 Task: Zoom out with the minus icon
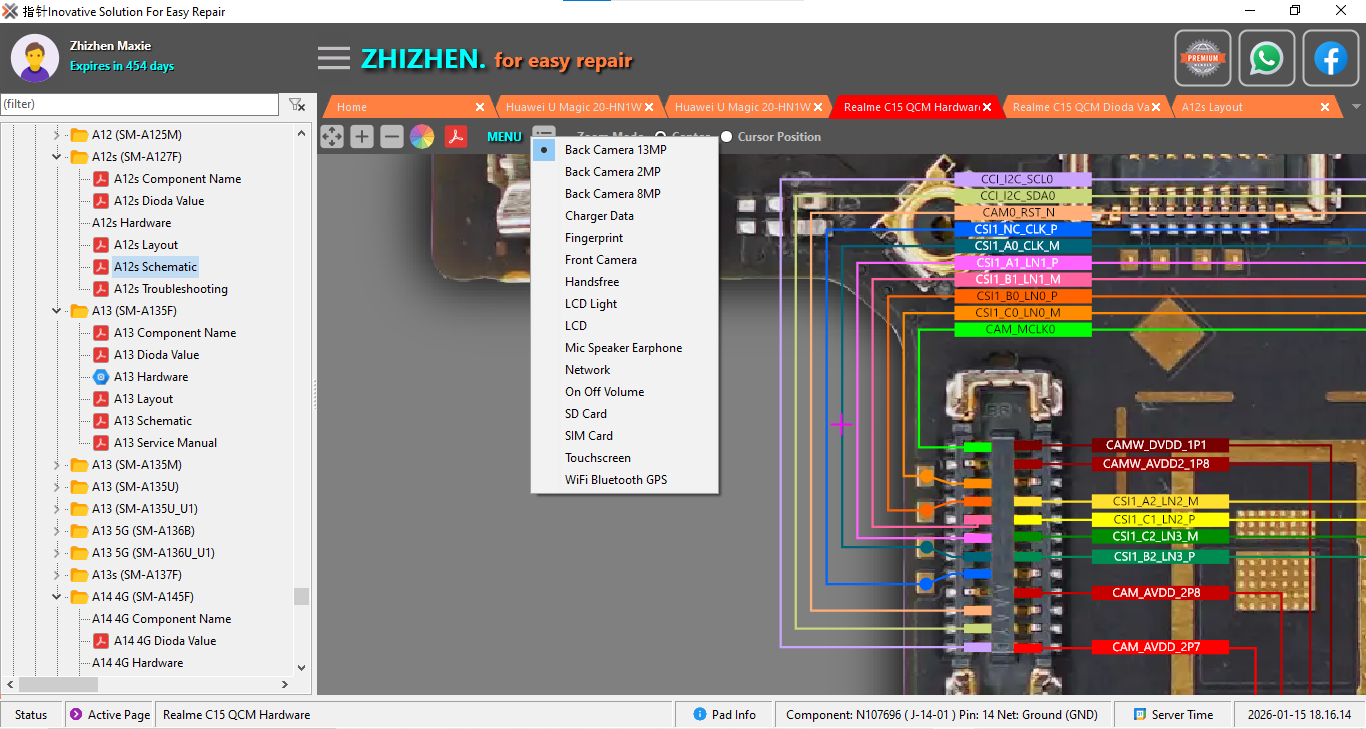[392, 137]
